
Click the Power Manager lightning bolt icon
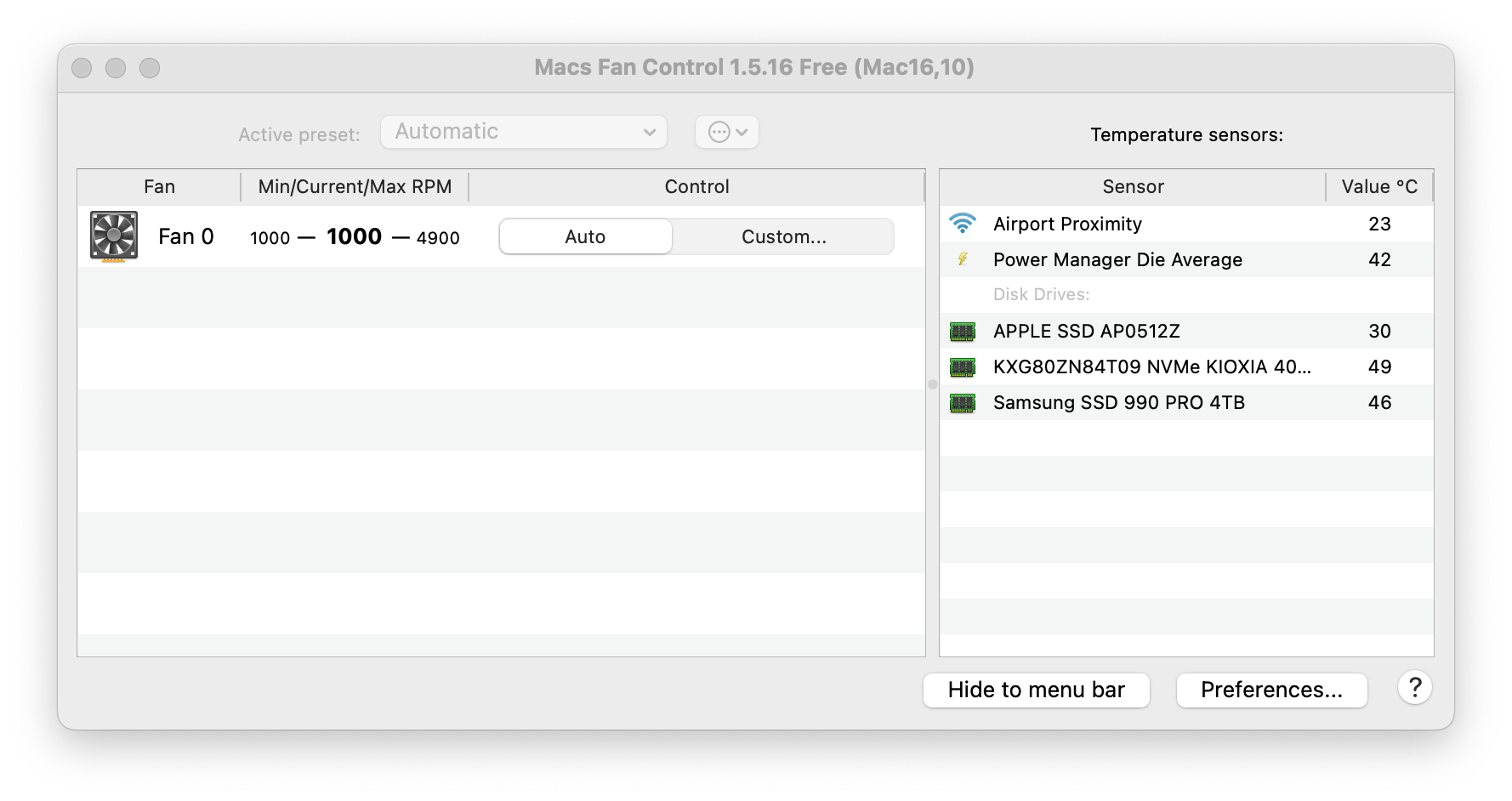pyautogui.click(x=962, y=259)
